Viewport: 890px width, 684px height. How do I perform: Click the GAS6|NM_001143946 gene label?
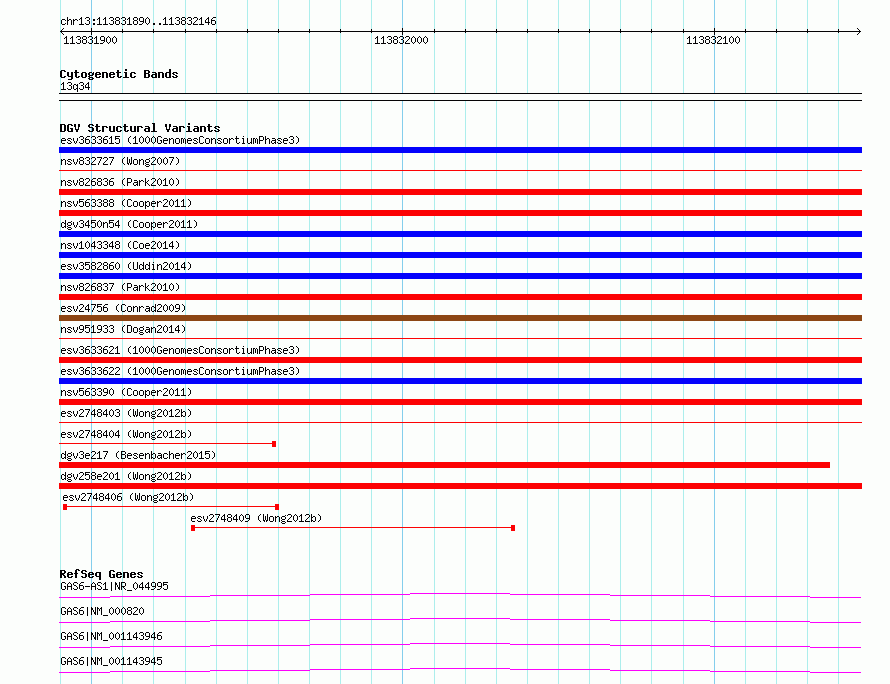pos(111,636)
